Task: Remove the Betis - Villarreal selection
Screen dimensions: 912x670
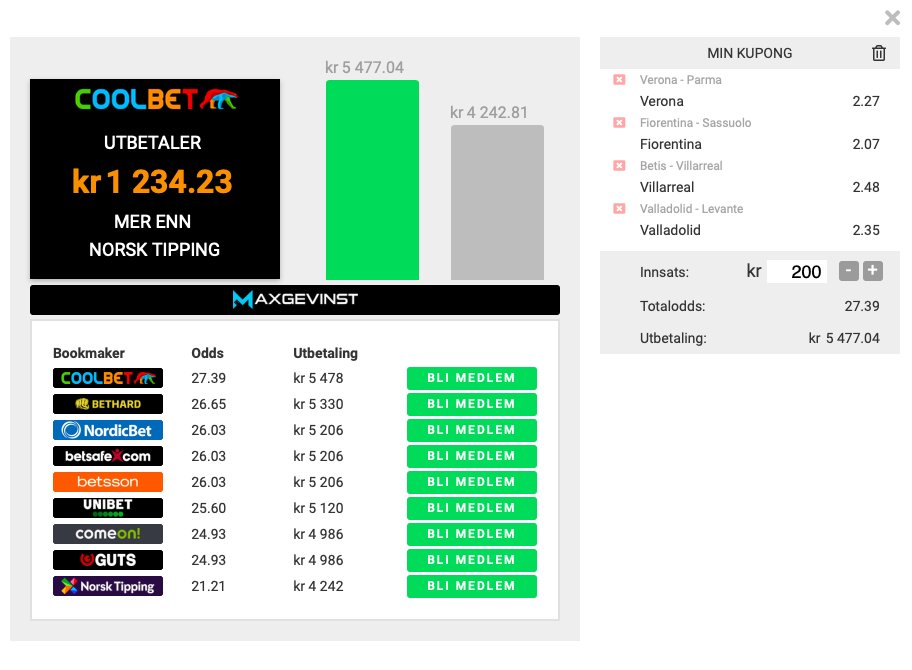Action: [619, 166]
